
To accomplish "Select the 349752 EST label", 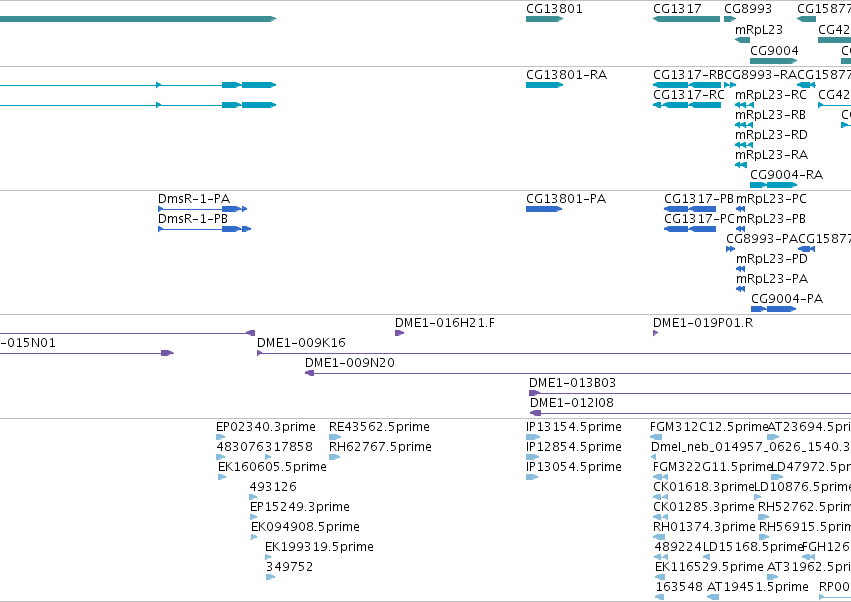I will coord(289,567).
